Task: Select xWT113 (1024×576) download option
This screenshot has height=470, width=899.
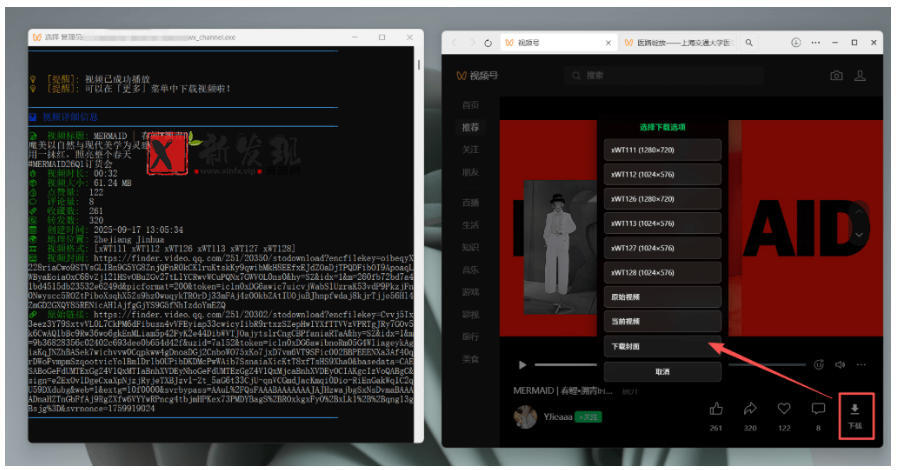Action: point(662,224)
